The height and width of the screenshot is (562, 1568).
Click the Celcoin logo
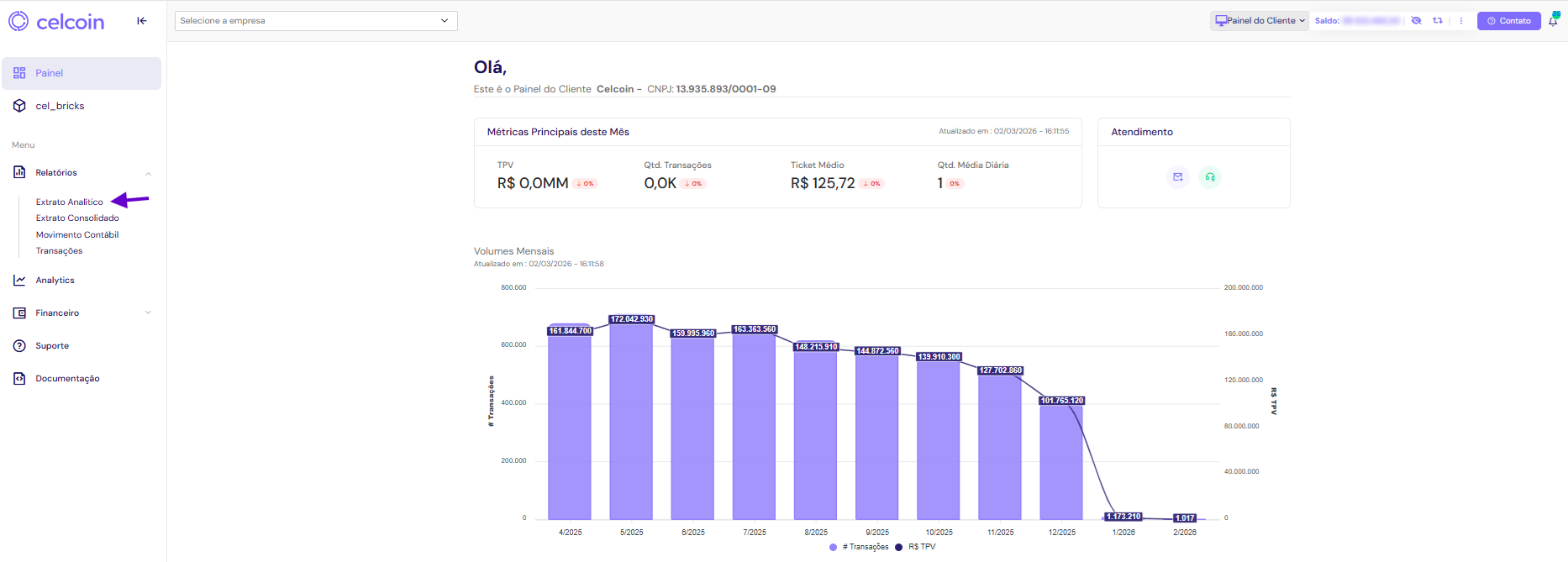pos(57,21)
